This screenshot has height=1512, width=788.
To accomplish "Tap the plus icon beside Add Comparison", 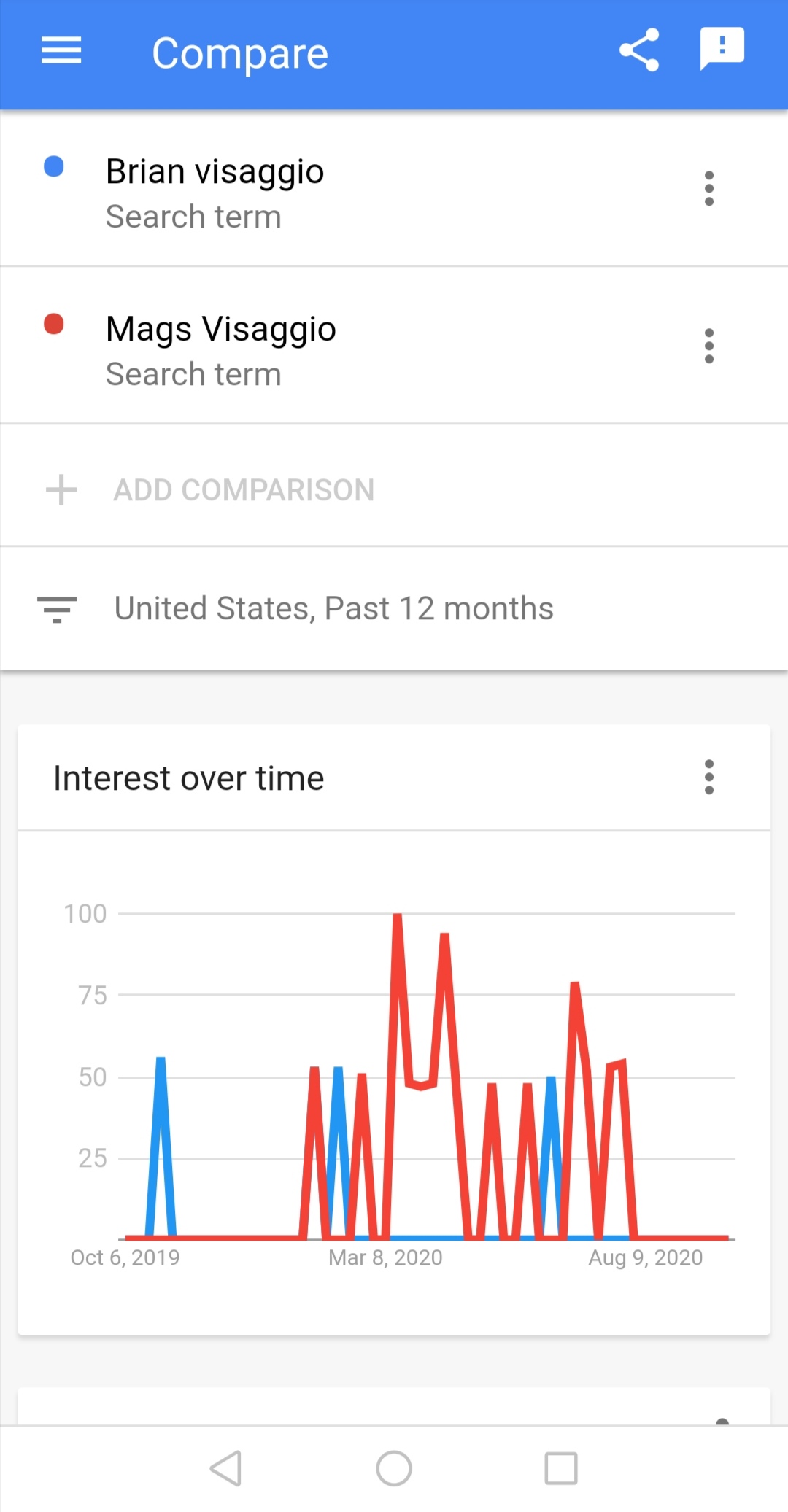I will click(x=61, y=490).
